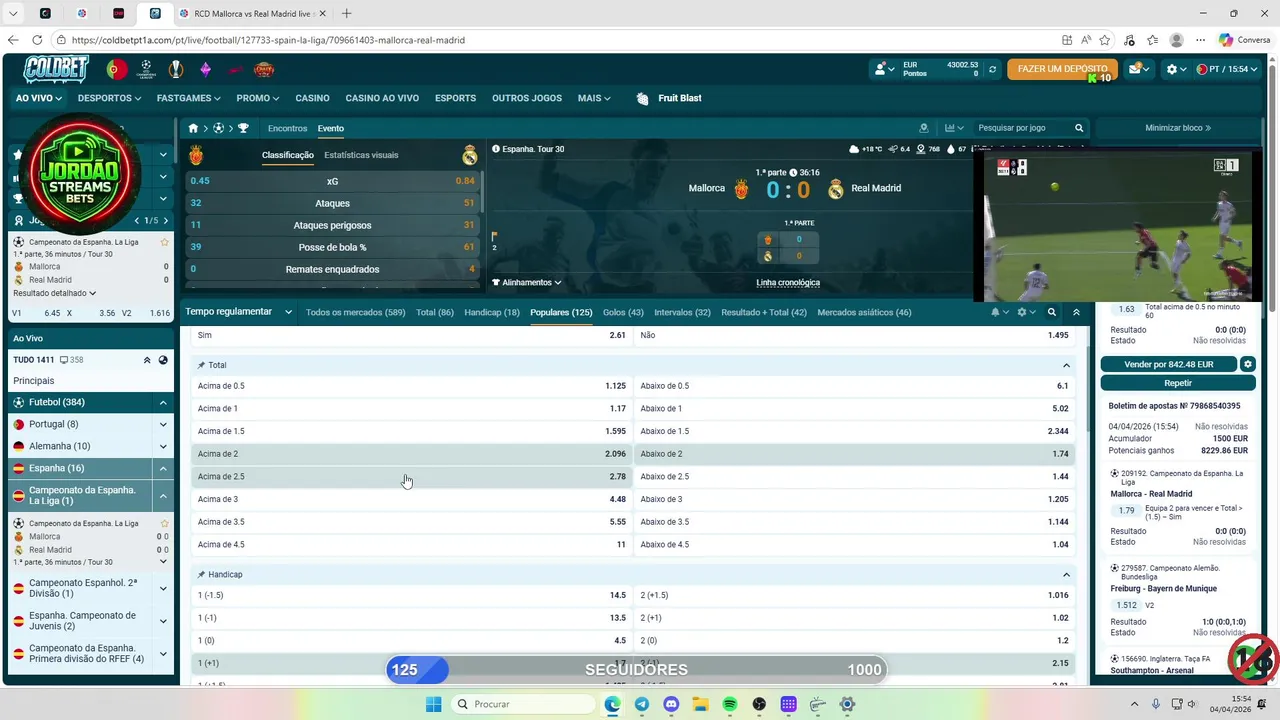Click the live match video stream
The width and height of the screenshot is (1280, 720).
pyautogui.click(x=1118, y=226)
